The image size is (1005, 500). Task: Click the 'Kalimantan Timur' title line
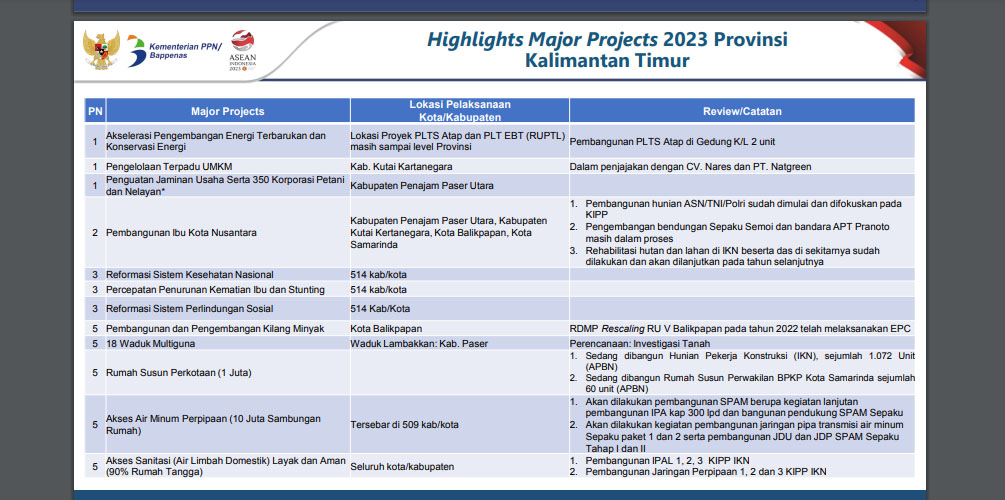click(607, 61)
